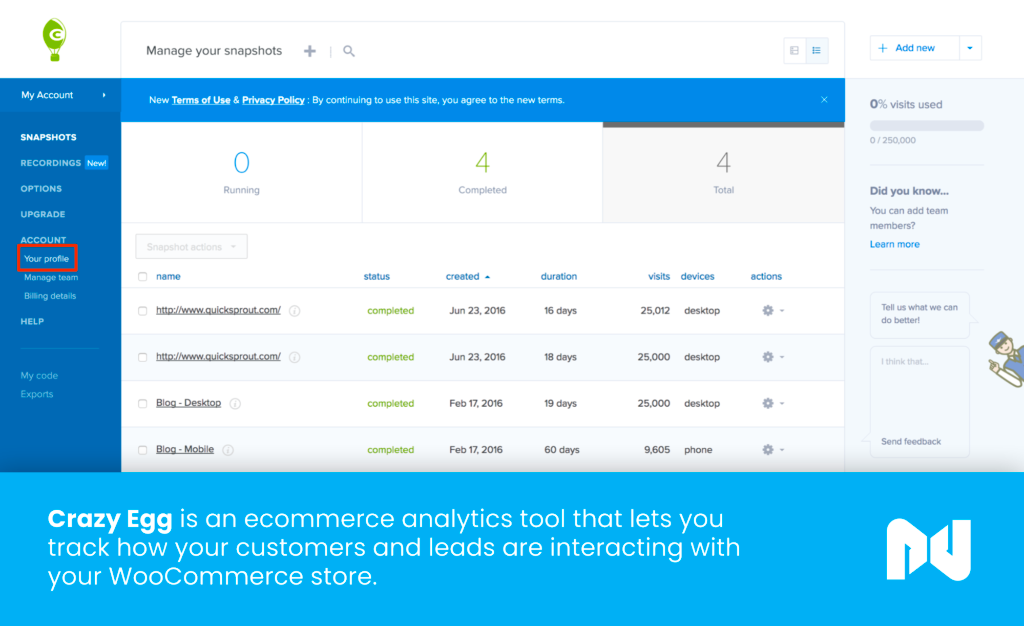Check the select-all snapshots checkbox in header
The width and height of the screenshot is (1024, 626).
(x=142, y=276)
